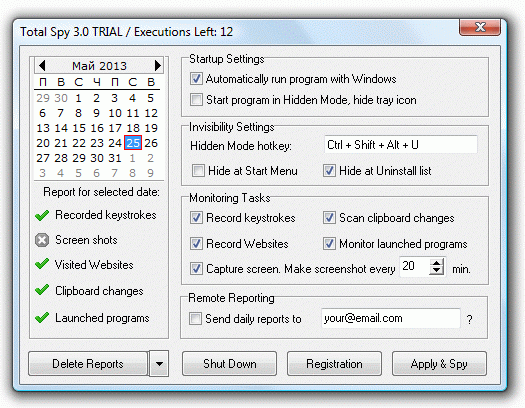Screen dimensions: 525x408
Task: Open the Registration button
Action: coord(334,363)
